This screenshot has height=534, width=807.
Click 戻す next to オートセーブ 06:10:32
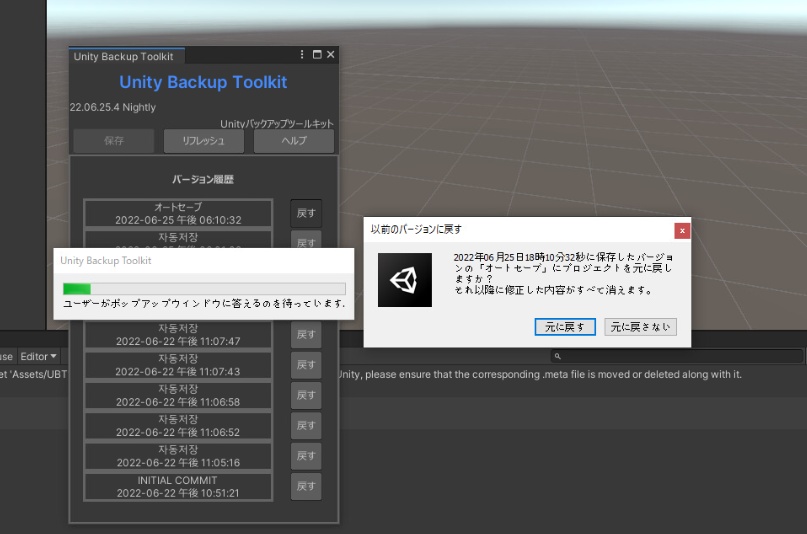tap(306, 213)
